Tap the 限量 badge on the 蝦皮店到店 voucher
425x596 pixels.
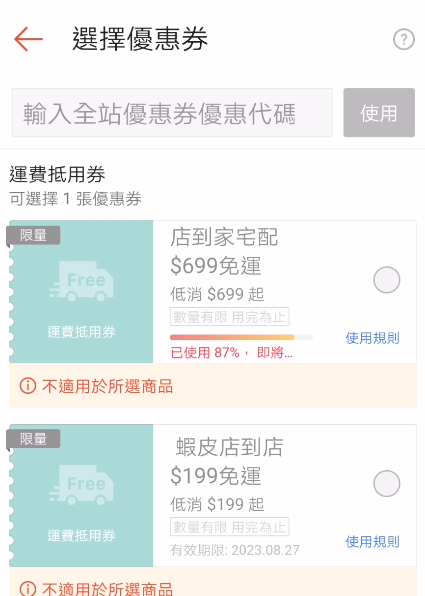coord(33,439)
